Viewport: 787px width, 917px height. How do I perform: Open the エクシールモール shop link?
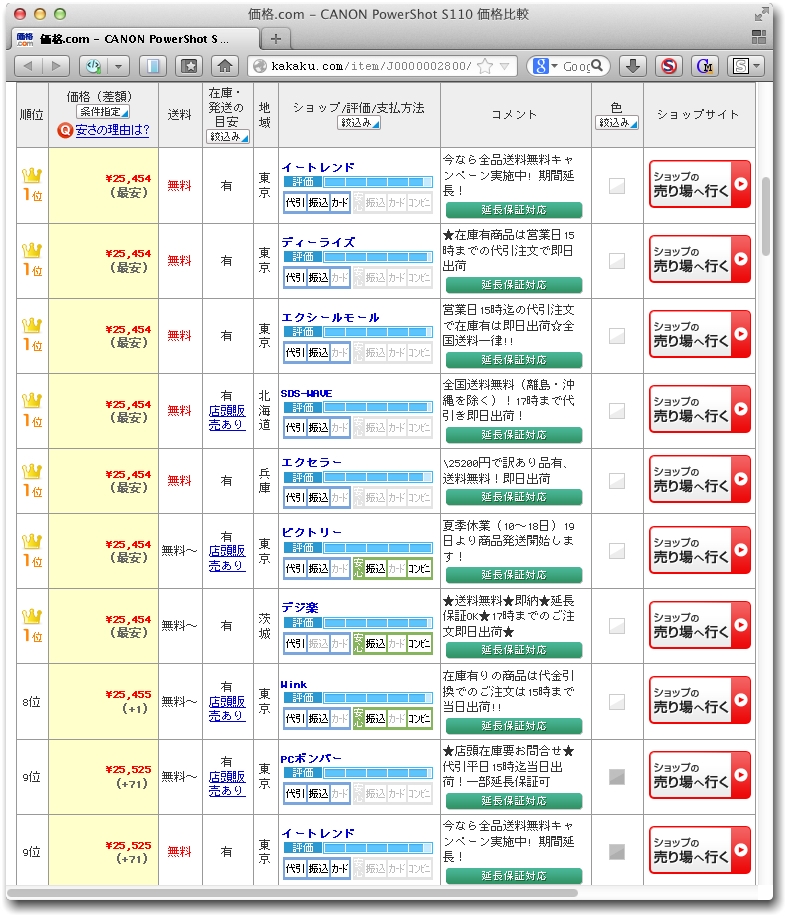click(330, 317)
